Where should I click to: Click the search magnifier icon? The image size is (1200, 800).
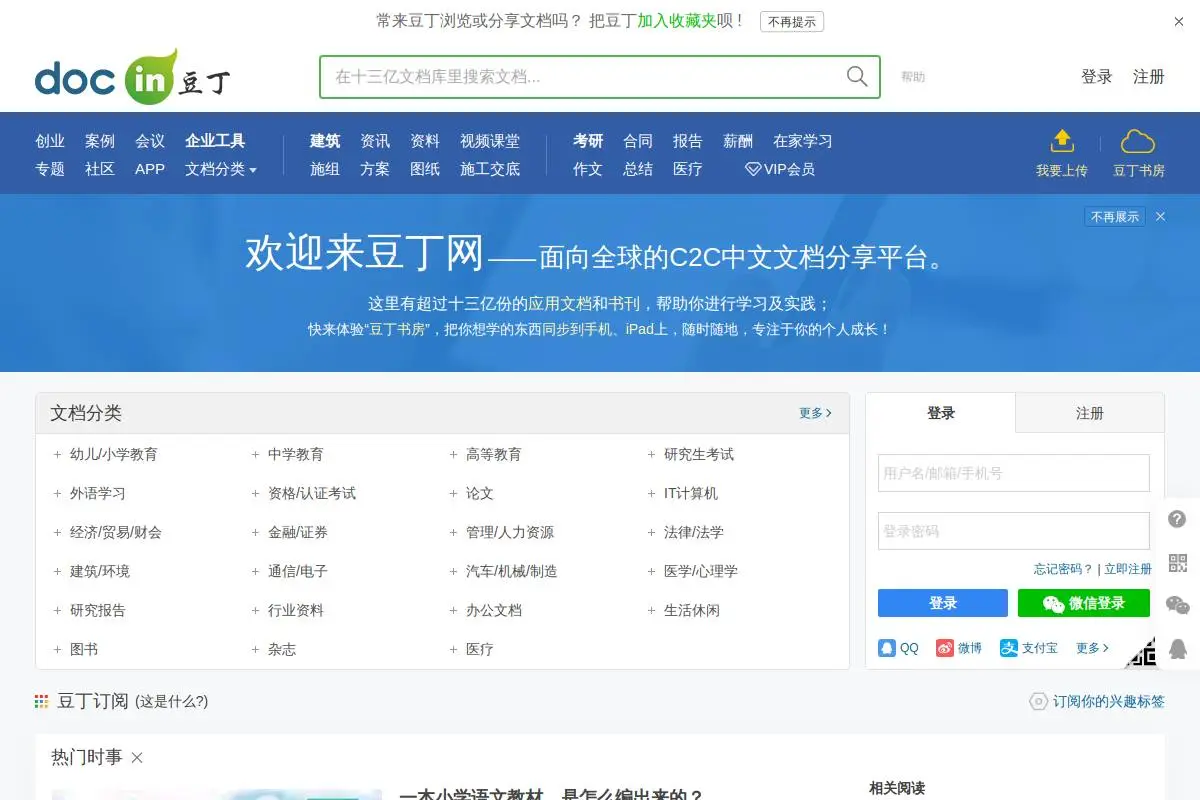[x=857, y=77]
